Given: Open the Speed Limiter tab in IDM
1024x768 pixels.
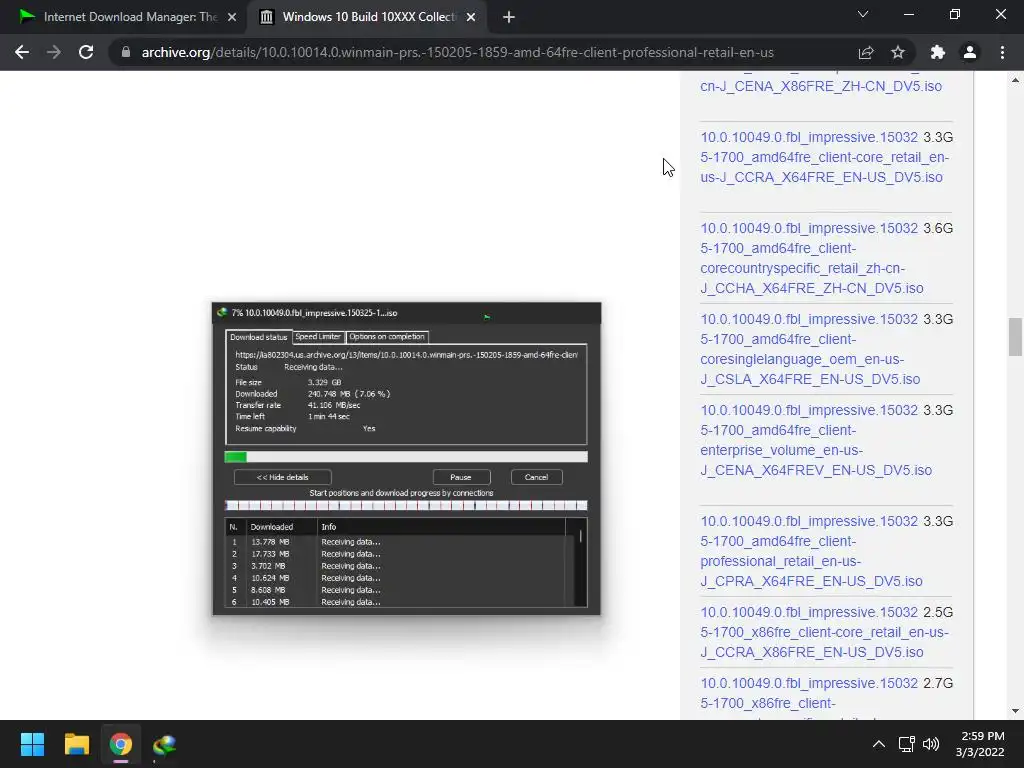Looking at the screenshot, I should [x=318, y=336].
